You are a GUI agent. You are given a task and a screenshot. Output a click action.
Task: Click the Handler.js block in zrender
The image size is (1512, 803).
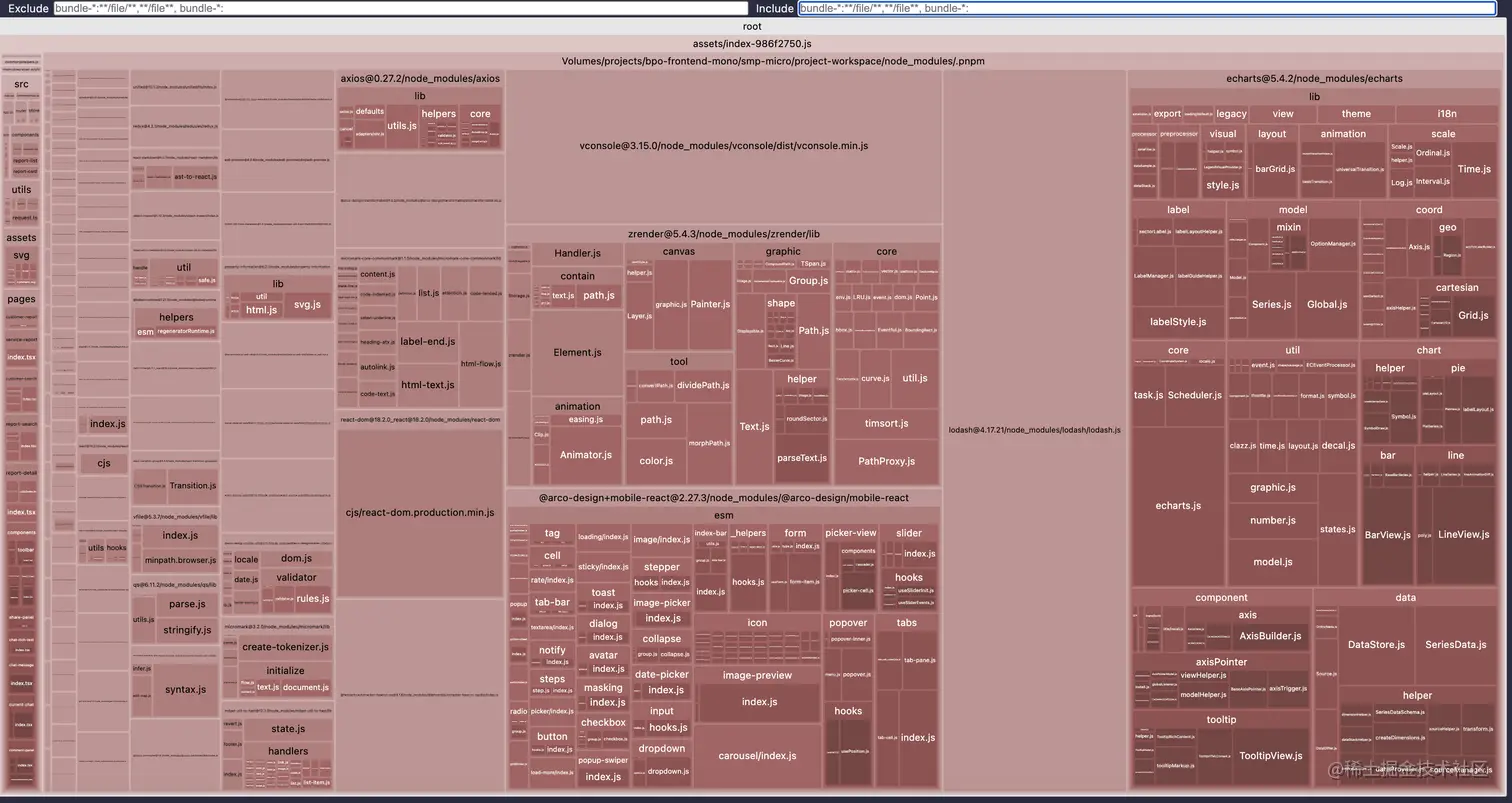click(x=577, y=254)
